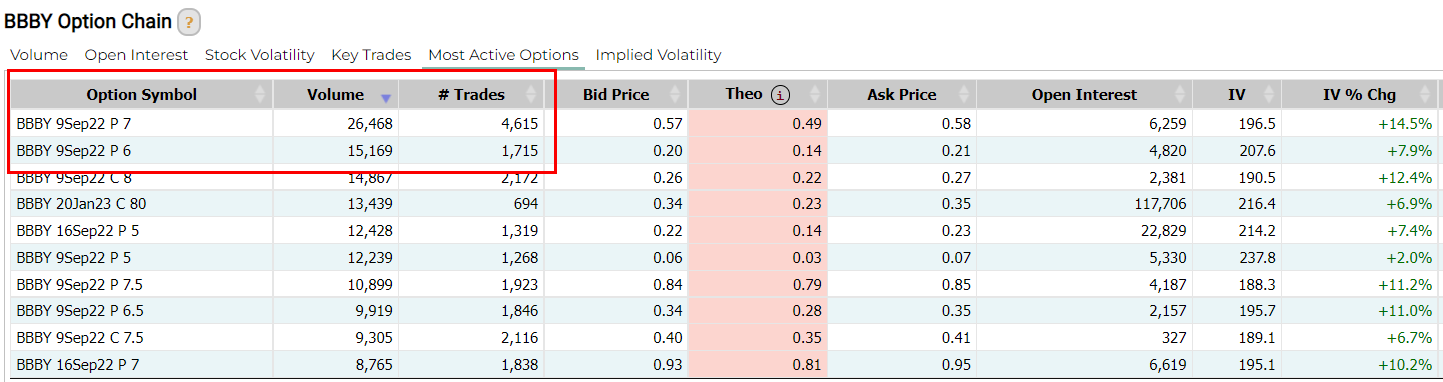Viewport: 1443px width, 382px height.
Task: Select the Most Active Options tab
Action: pos(503,55)
